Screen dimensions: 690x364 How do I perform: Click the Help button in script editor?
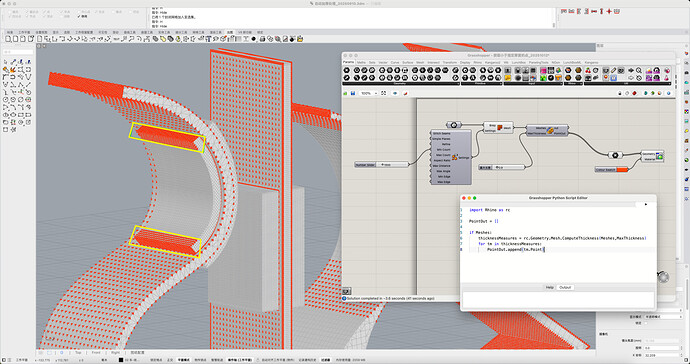point(550,287)
